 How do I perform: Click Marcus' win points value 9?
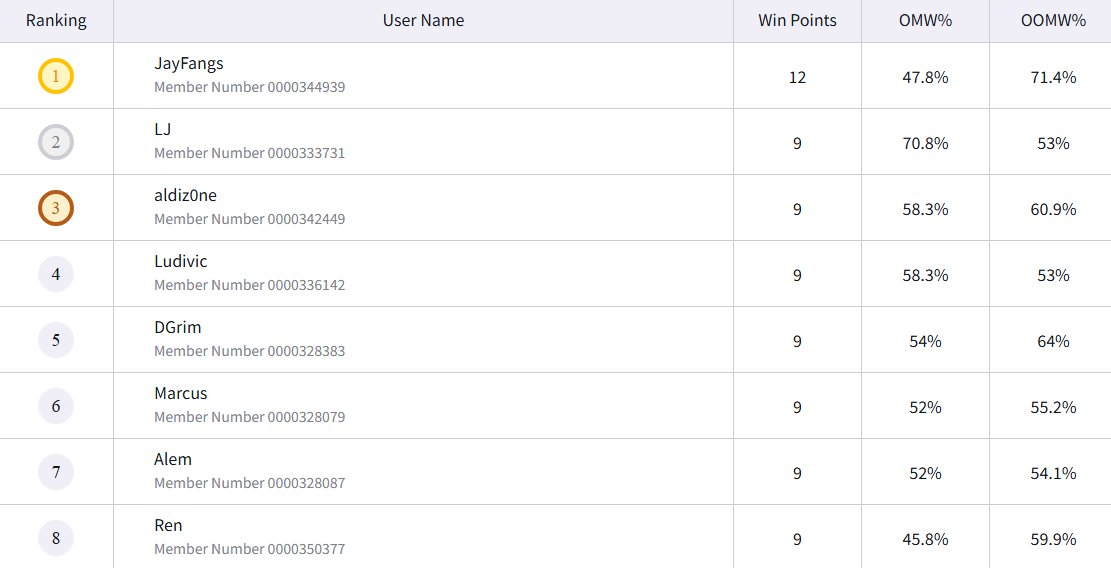point(797,406)
